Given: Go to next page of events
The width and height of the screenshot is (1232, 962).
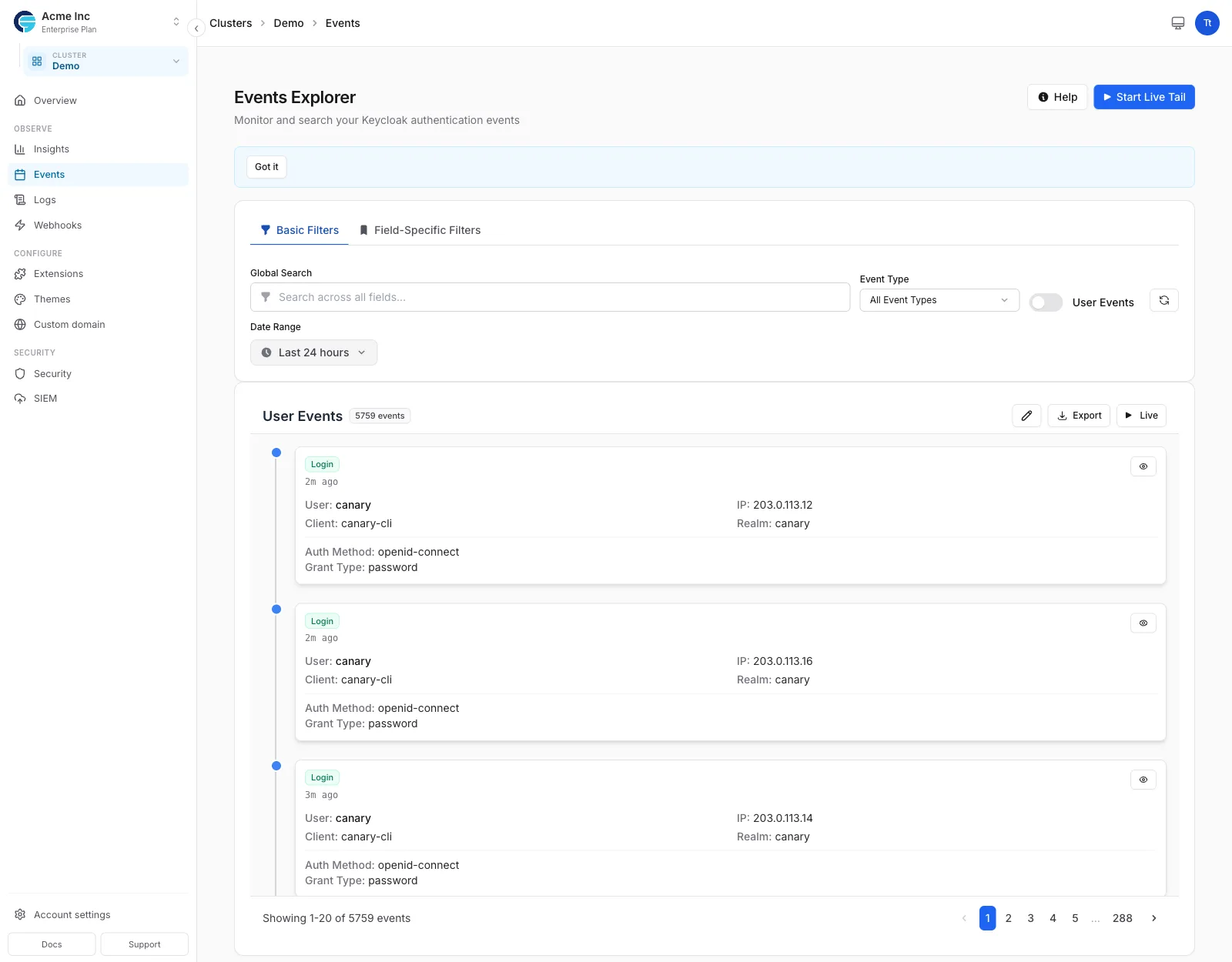Looking at the screenshot, I should 1153,918.
